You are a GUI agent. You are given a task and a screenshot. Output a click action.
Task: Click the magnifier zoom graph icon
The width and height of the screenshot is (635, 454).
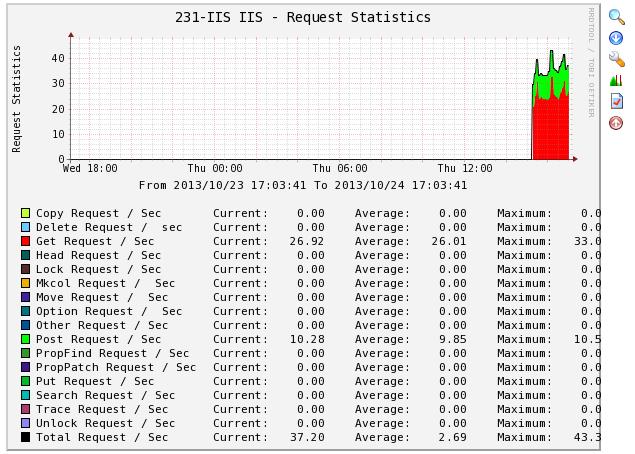616,17
